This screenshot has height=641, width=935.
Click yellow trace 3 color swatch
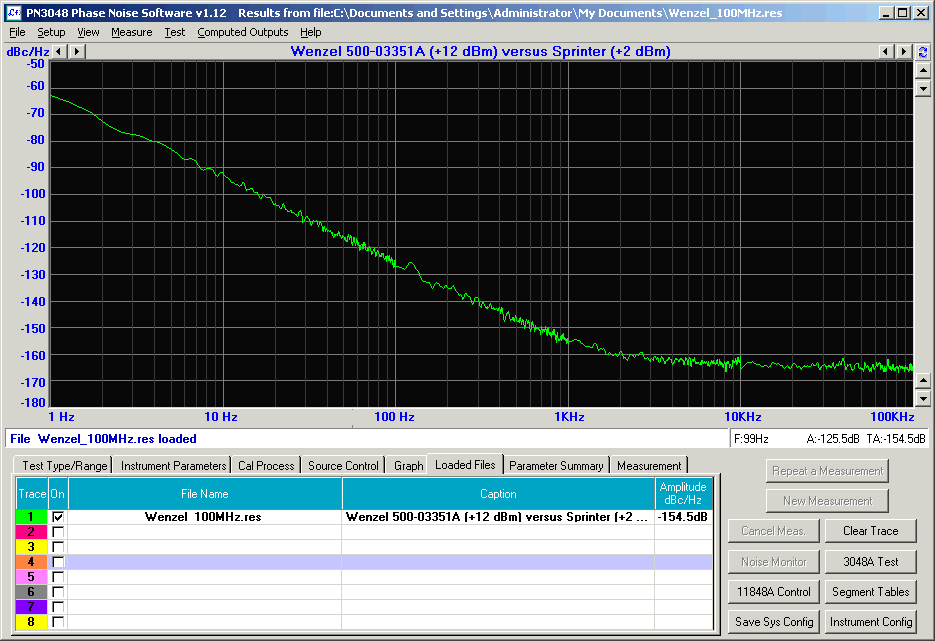pyautogui.click(x=32, y=547)
